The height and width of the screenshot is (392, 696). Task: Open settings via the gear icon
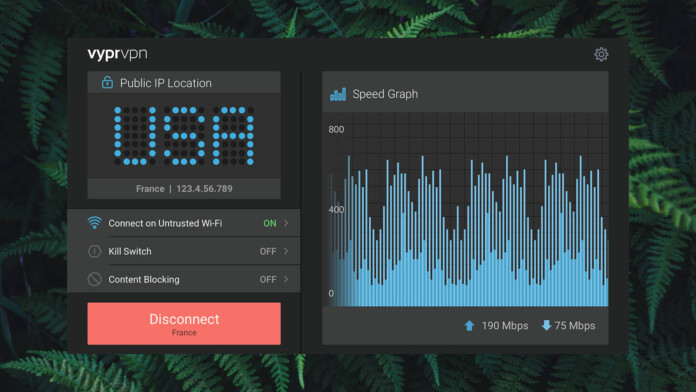click(601, 54)
